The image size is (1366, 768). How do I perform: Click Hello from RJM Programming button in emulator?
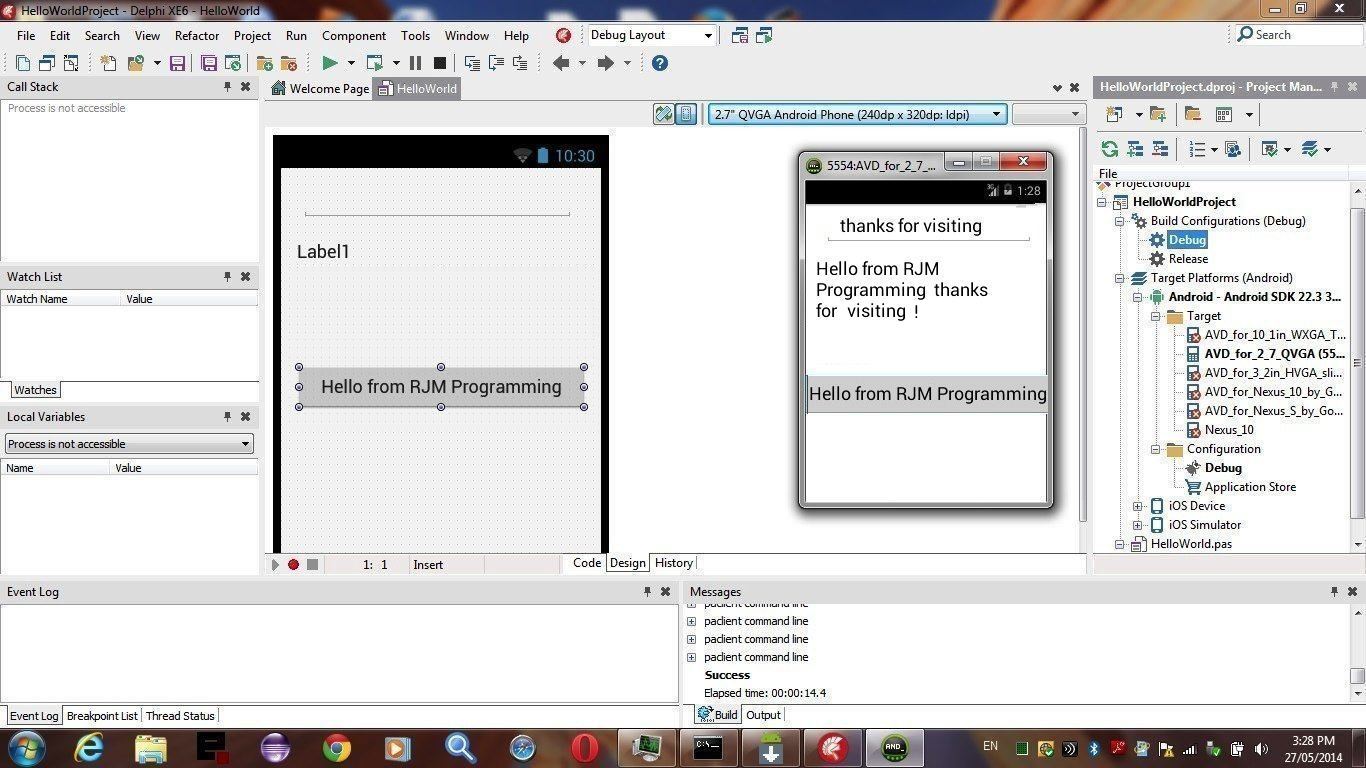[927, 394]
